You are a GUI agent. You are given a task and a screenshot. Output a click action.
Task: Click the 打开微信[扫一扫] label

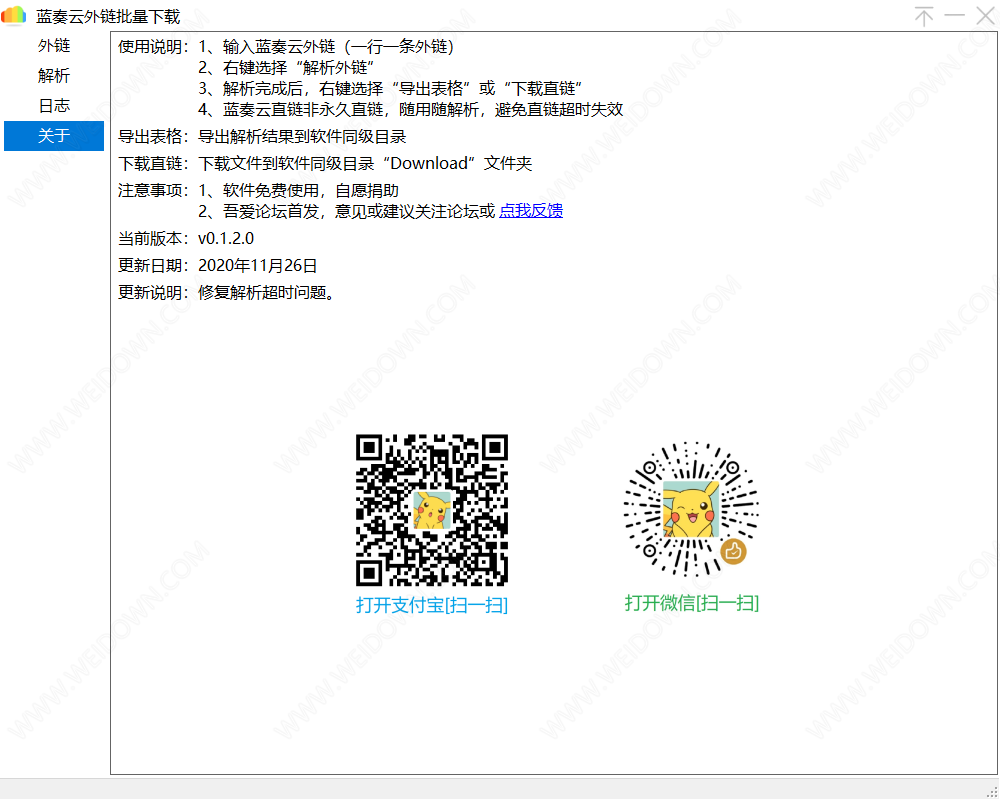click(x=691, y=603)
